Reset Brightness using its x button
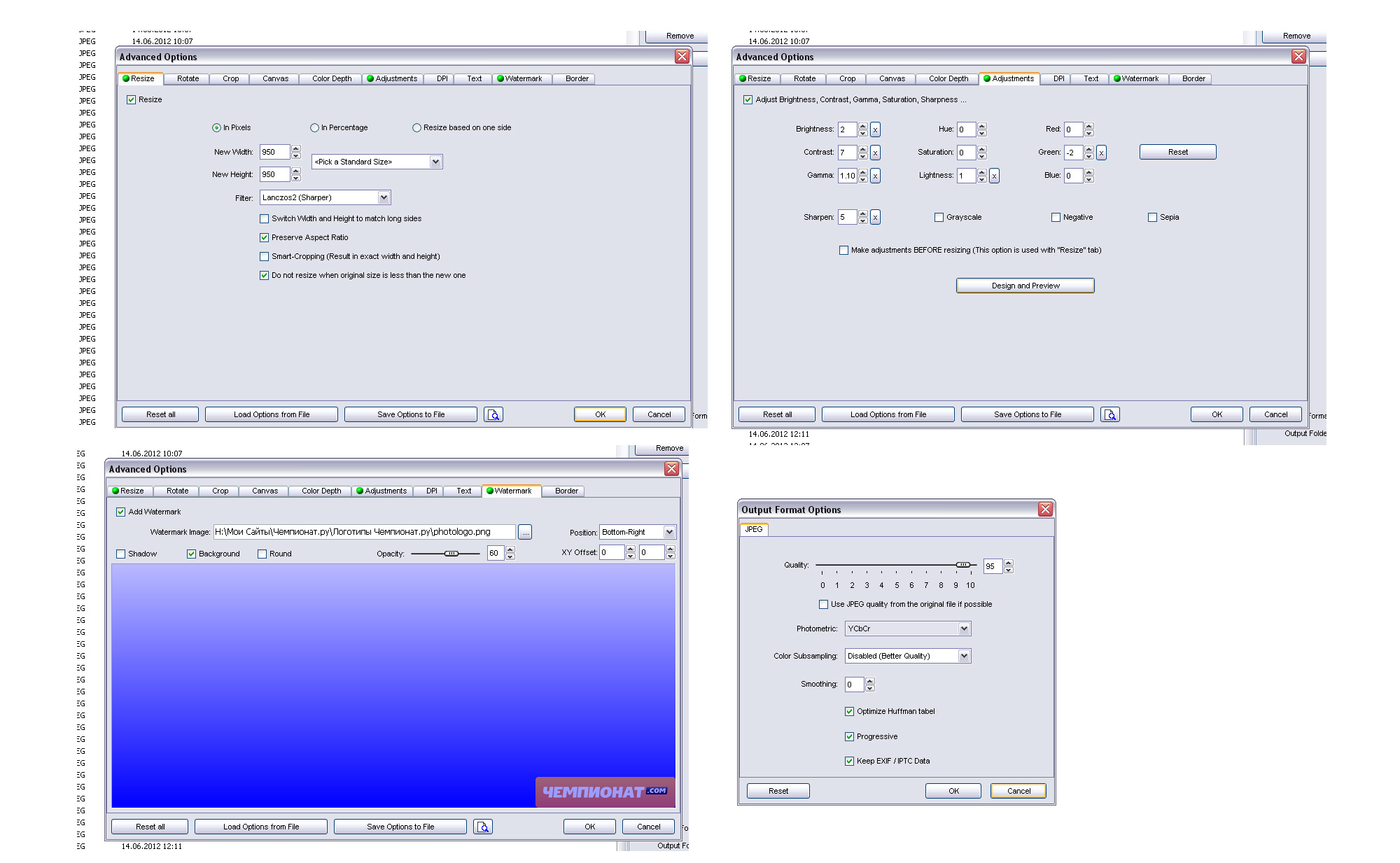 [x=875, y=129]
